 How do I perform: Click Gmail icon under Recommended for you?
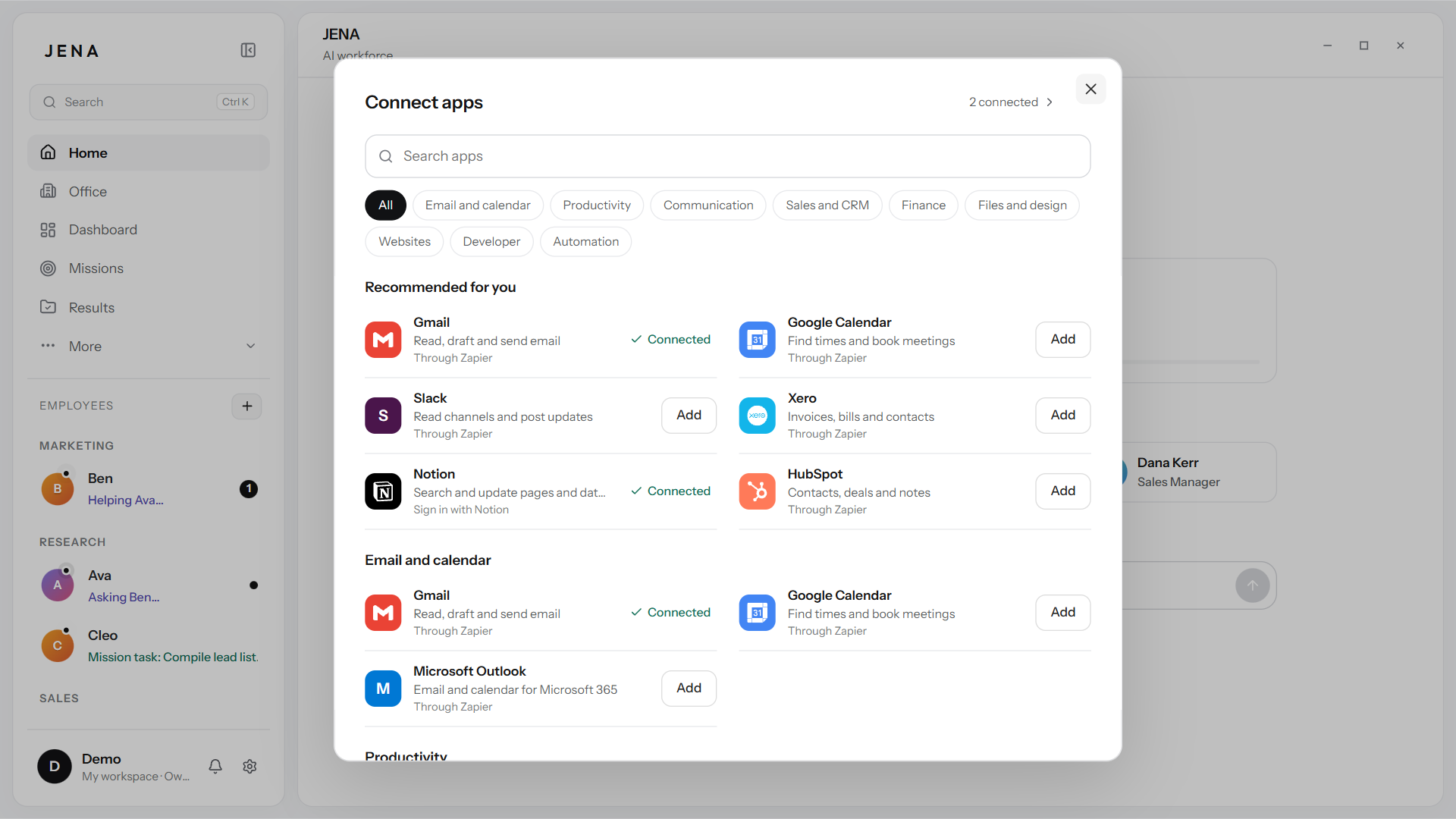pyautogui.click(x=383, y=340)
